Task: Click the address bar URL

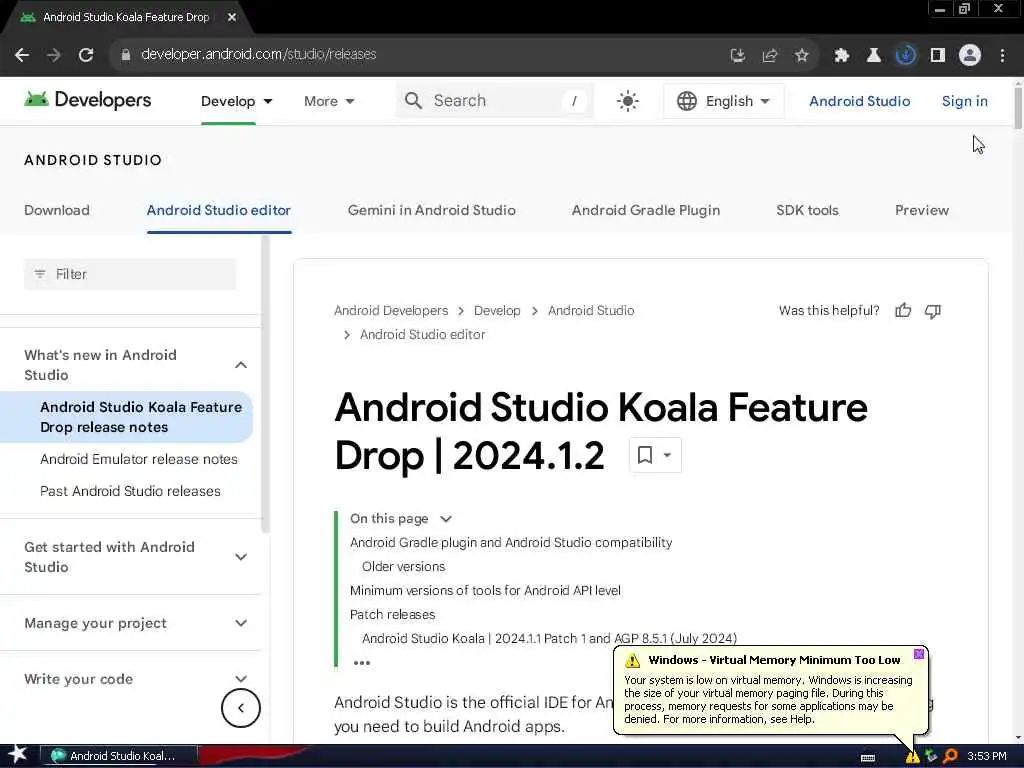Action: [x=259, y=55]
